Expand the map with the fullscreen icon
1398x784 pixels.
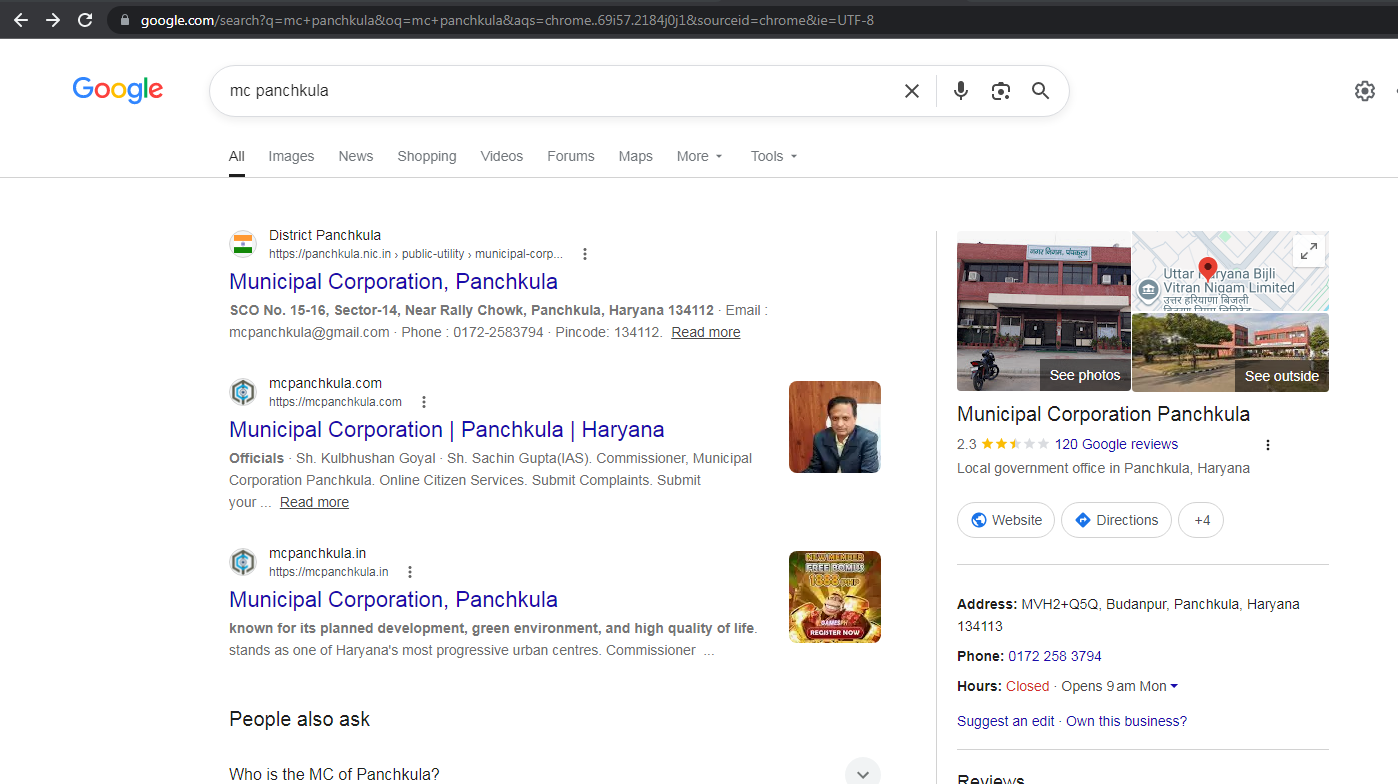[1309, 251]
